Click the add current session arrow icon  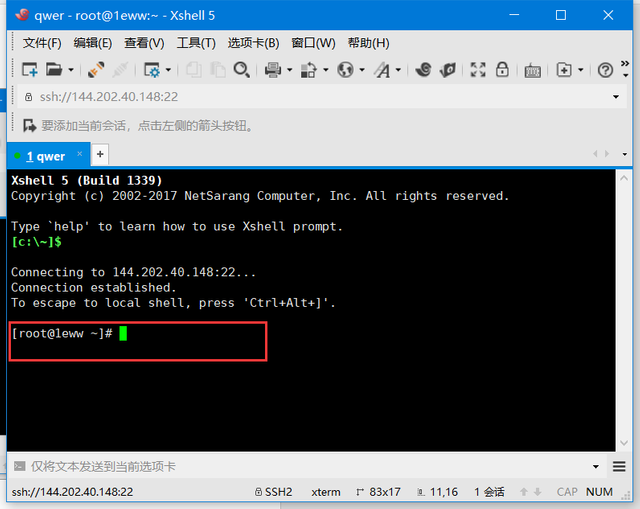click(x=29, y=126)
